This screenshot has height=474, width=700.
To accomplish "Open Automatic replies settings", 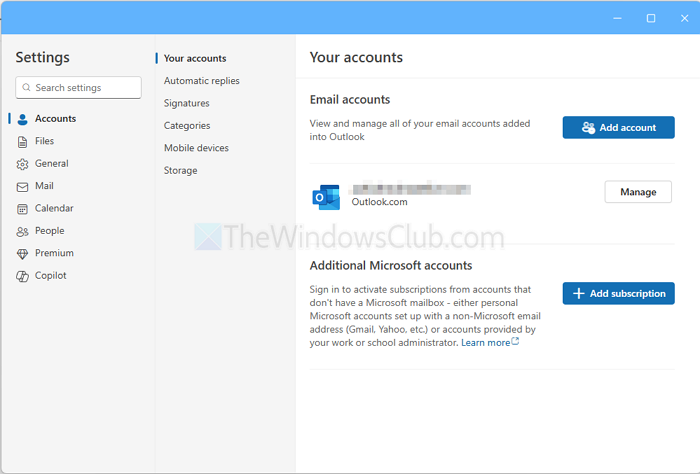I will click(x=201, y=81).
